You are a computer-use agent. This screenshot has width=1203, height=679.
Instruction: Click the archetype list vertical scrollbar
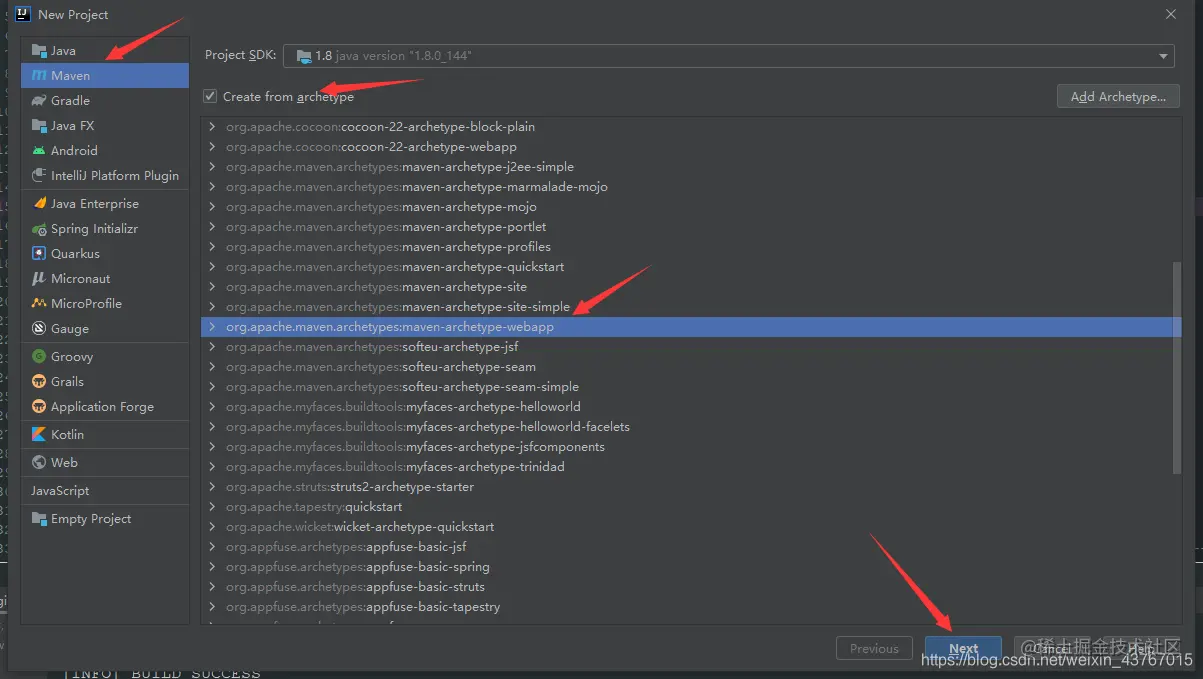(1177, 368)
